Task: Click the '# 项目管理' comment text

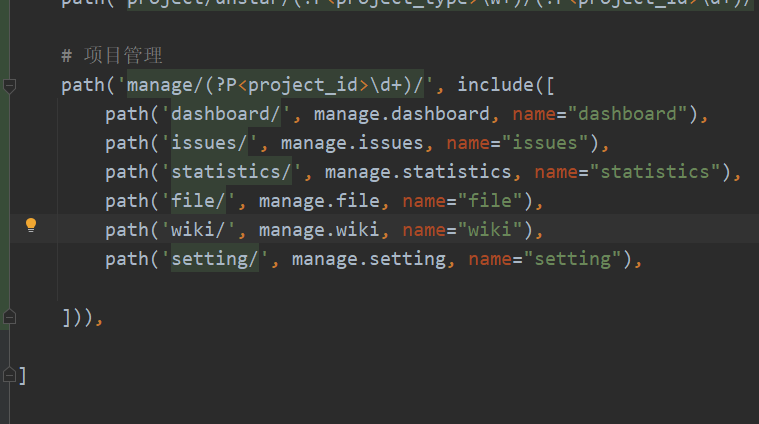Action: (x=112, y=56)
